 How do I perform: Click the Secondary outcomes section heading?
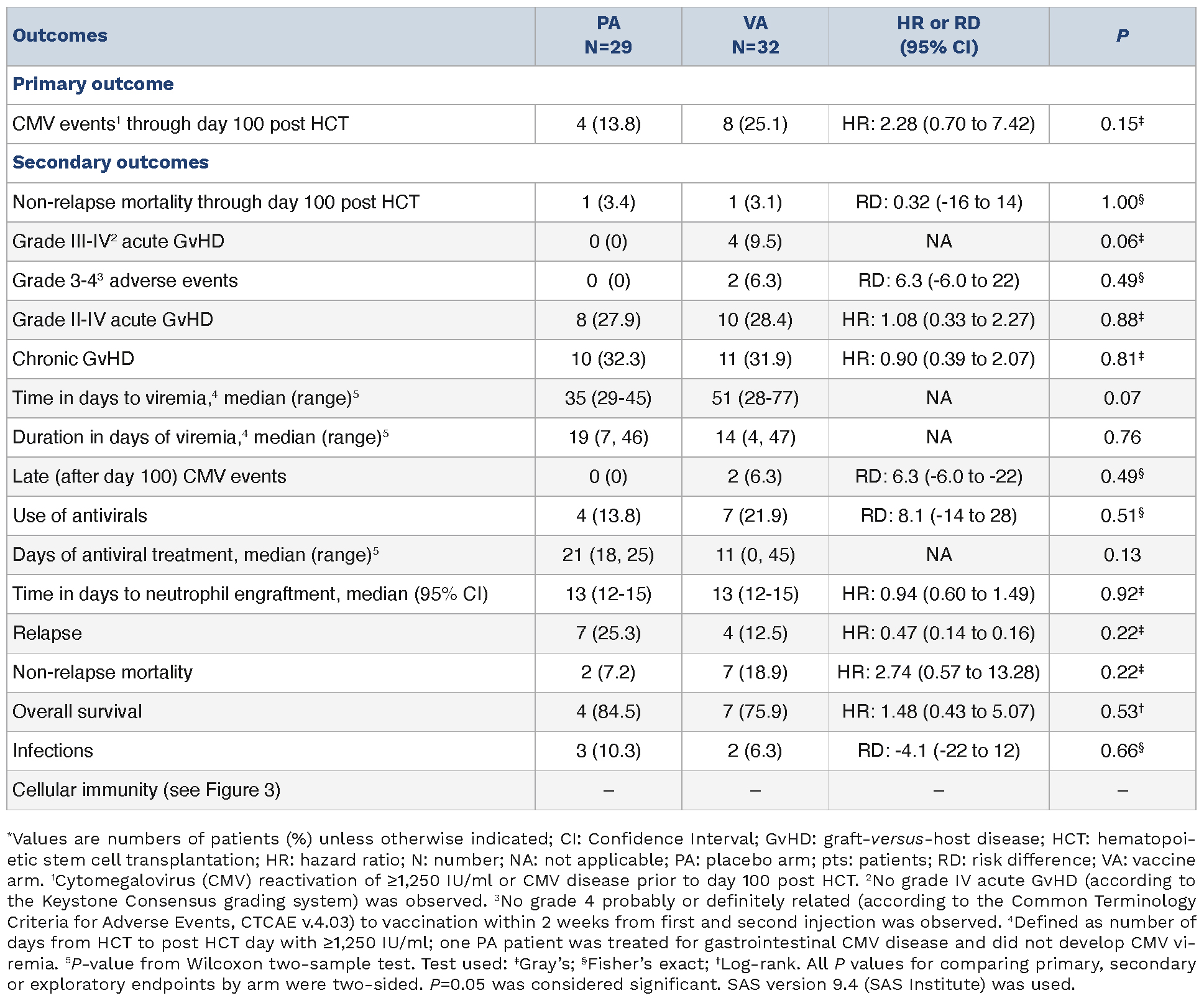(x=111, y=163)
